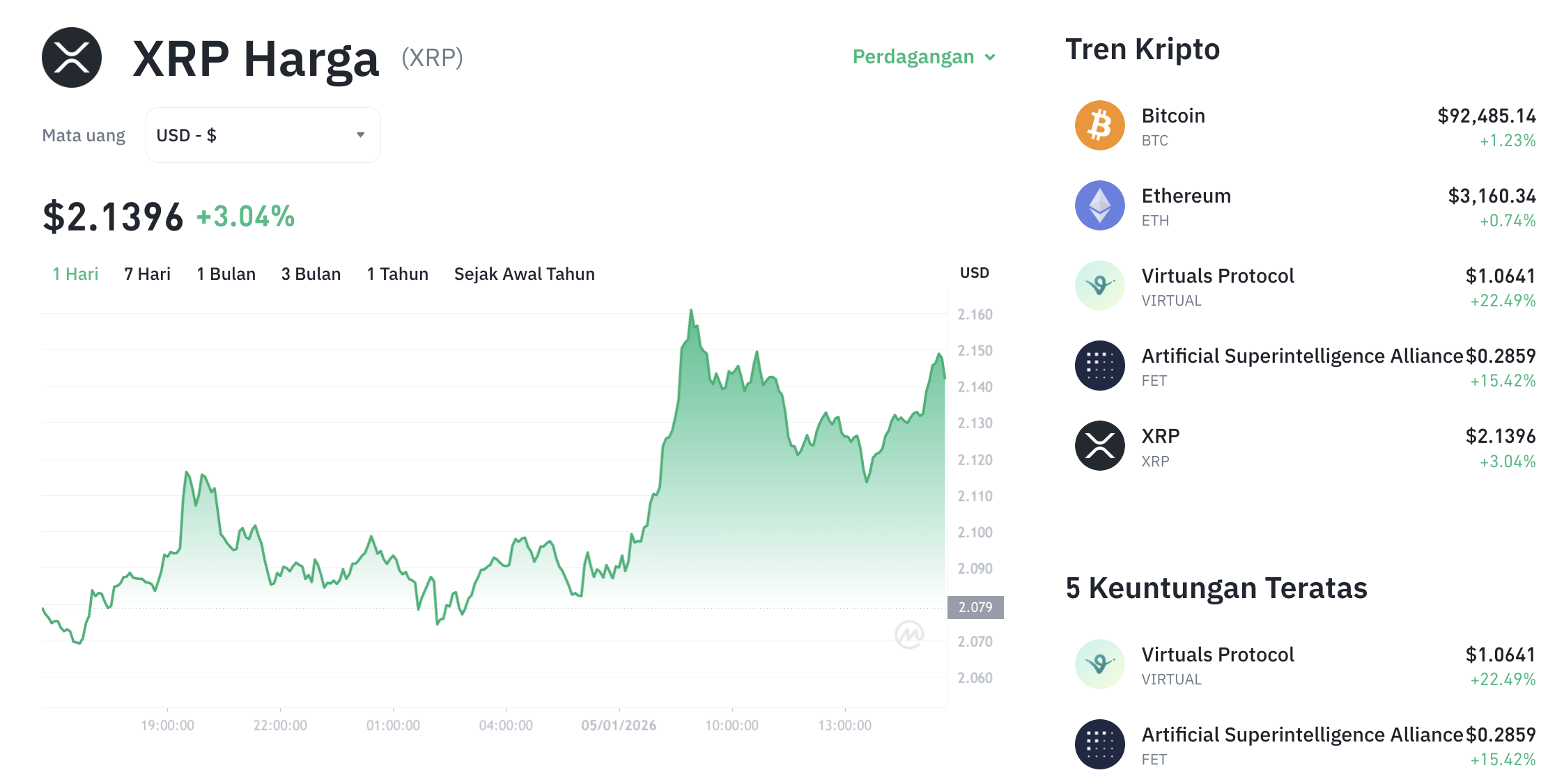The image size is (1548, 784).
Task: Click the Ethereum icon in the trending list
Action: pyautogui.click(x=1100, y=205)
